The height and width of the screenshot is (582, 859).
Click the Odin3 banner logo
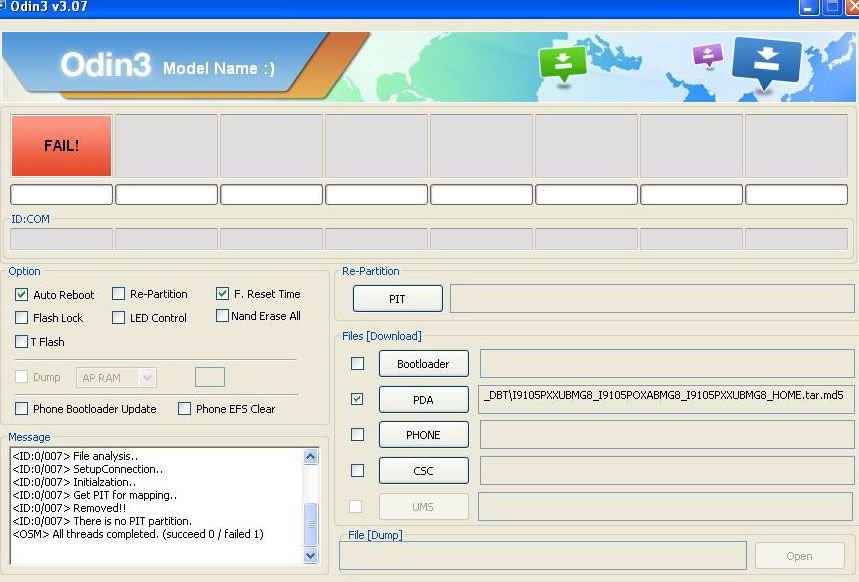pos(105,65)
